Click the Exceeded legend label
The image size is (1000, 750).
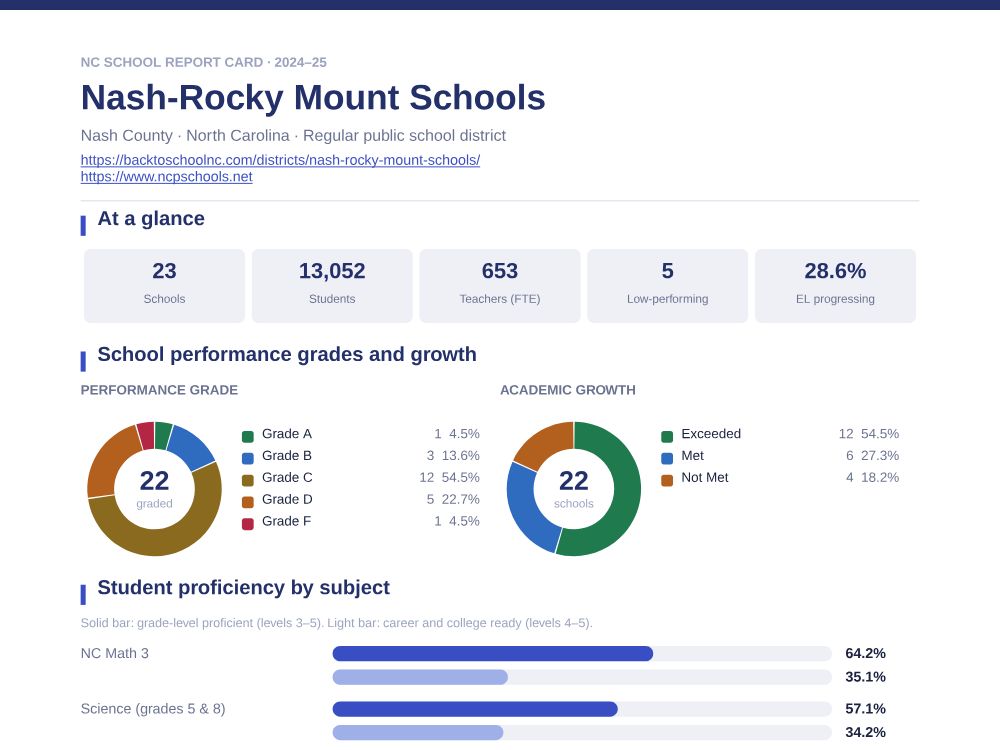[x=711, y=434]
